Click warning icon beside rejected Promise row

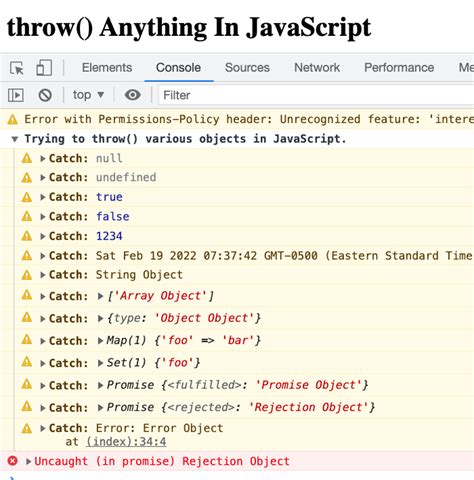tap(27, 407)
